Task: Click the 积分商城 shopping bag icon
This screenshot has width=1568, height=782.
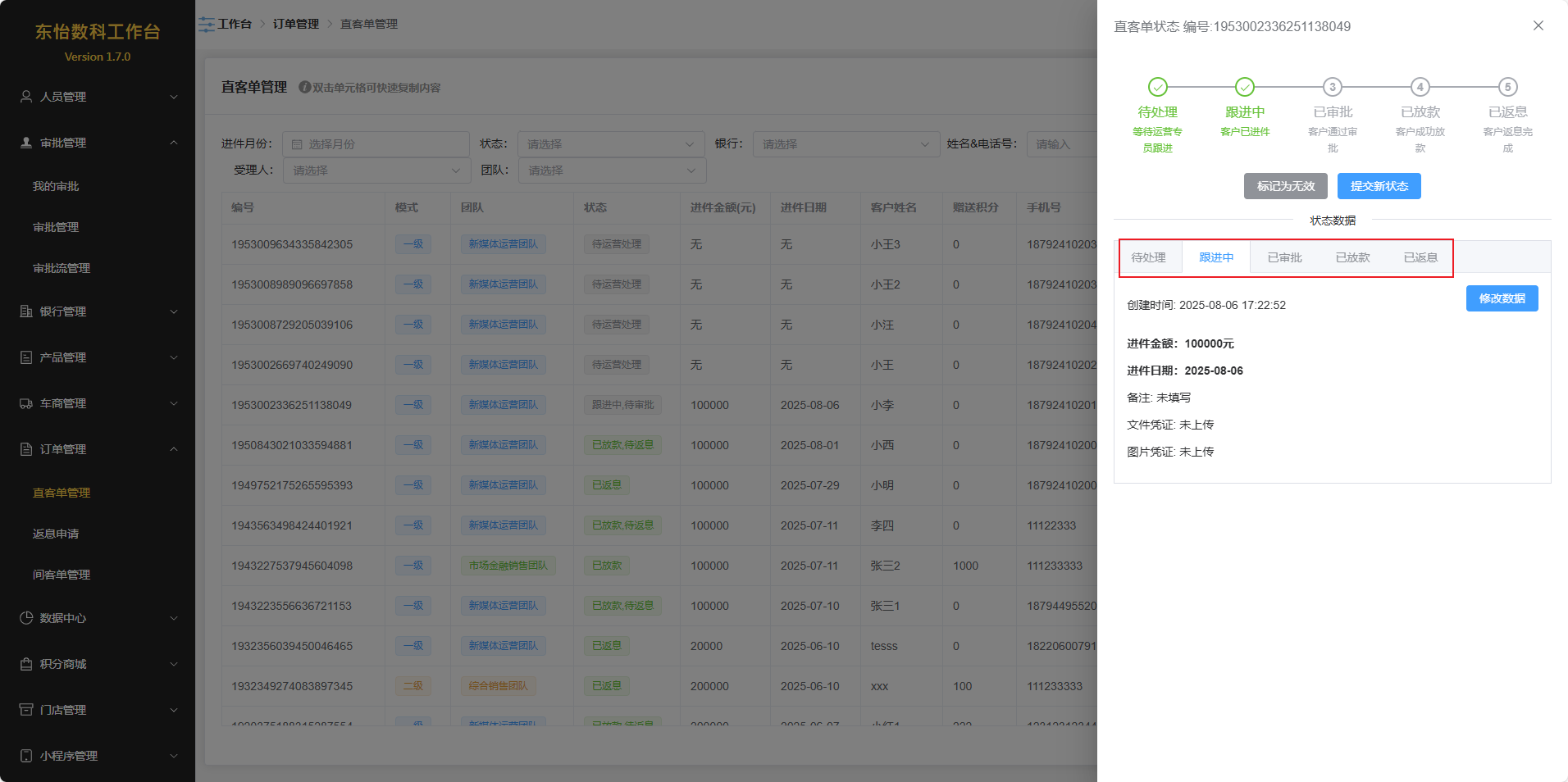Action: click(26, 664)
